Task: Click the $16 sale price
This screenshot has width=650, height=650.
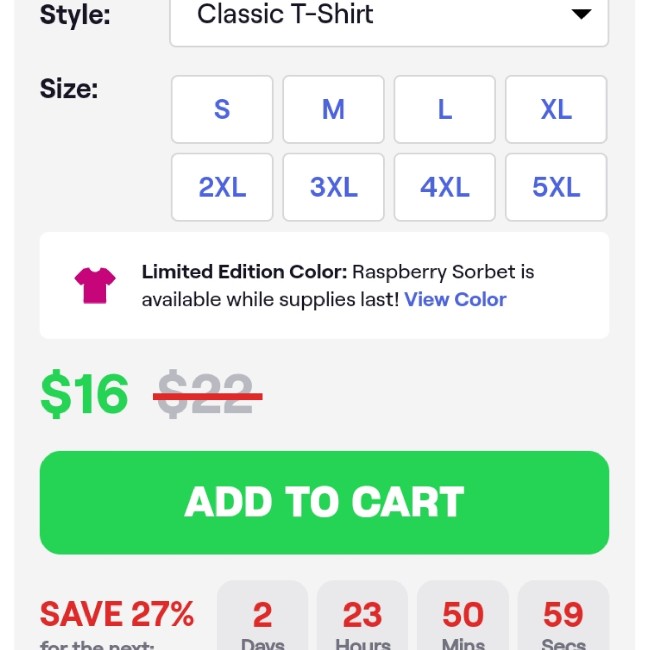Action: click(x=85, y=394)
